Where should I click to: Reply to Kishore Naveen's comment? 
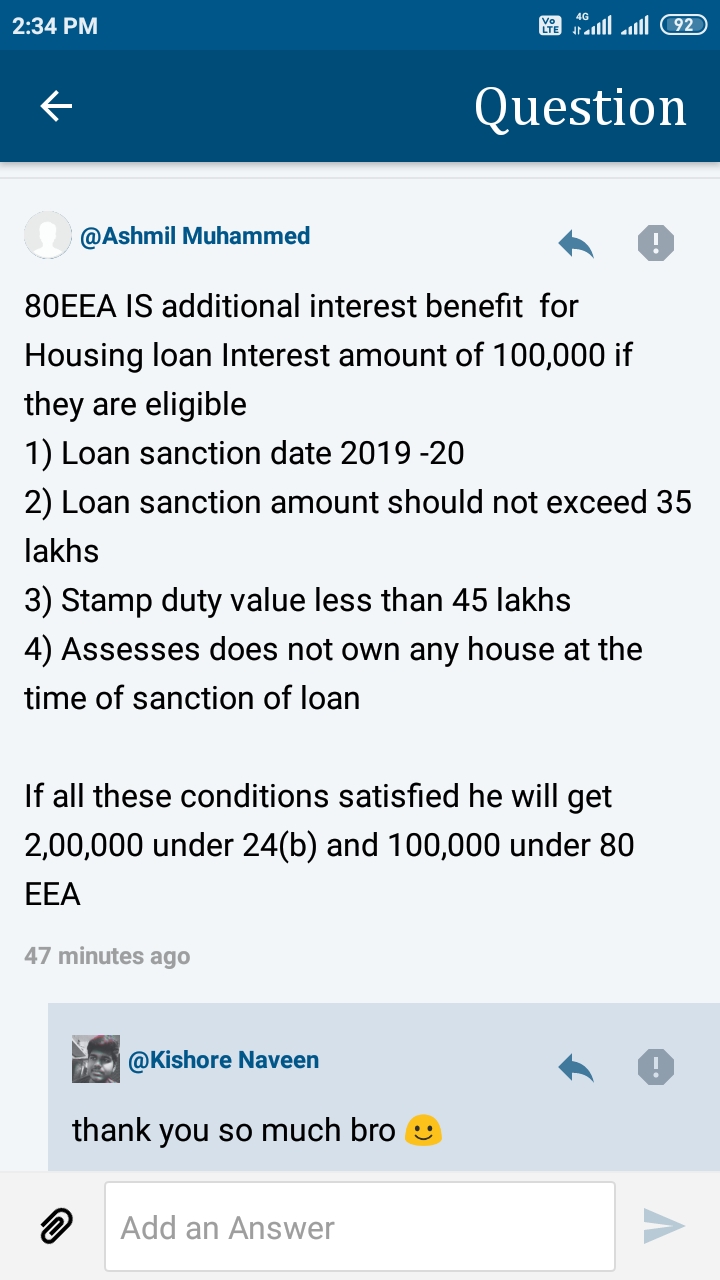(576, 1067)
